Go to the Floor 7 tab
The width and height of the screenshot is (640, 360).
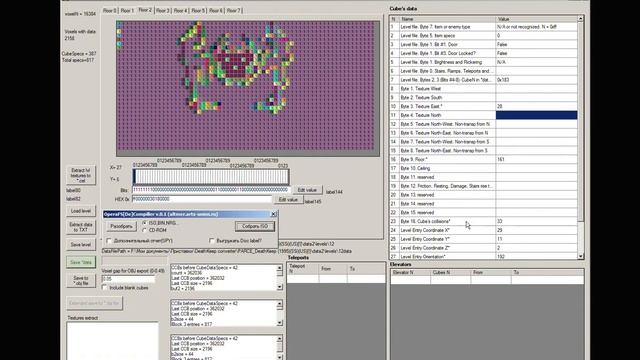[x=233, y=10]
